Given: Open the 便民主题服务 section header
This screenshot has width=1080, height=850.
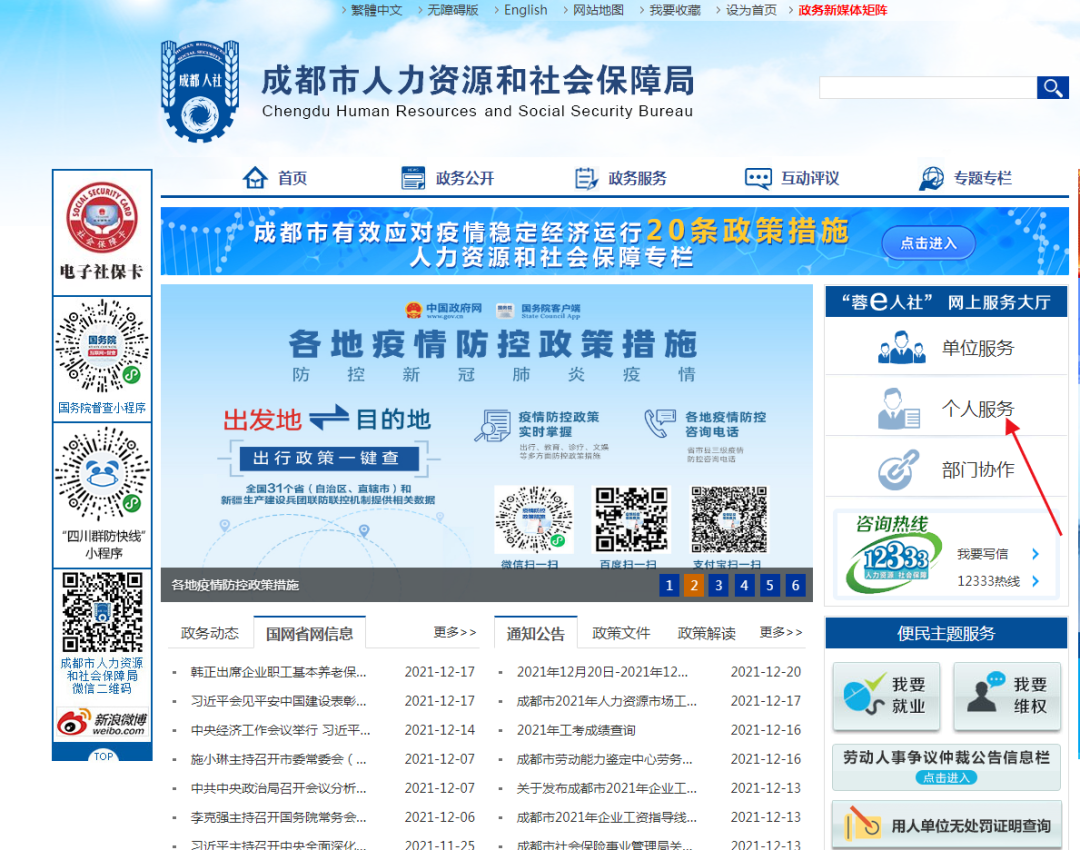Looking at the screenshot, I should coord(946,633).
